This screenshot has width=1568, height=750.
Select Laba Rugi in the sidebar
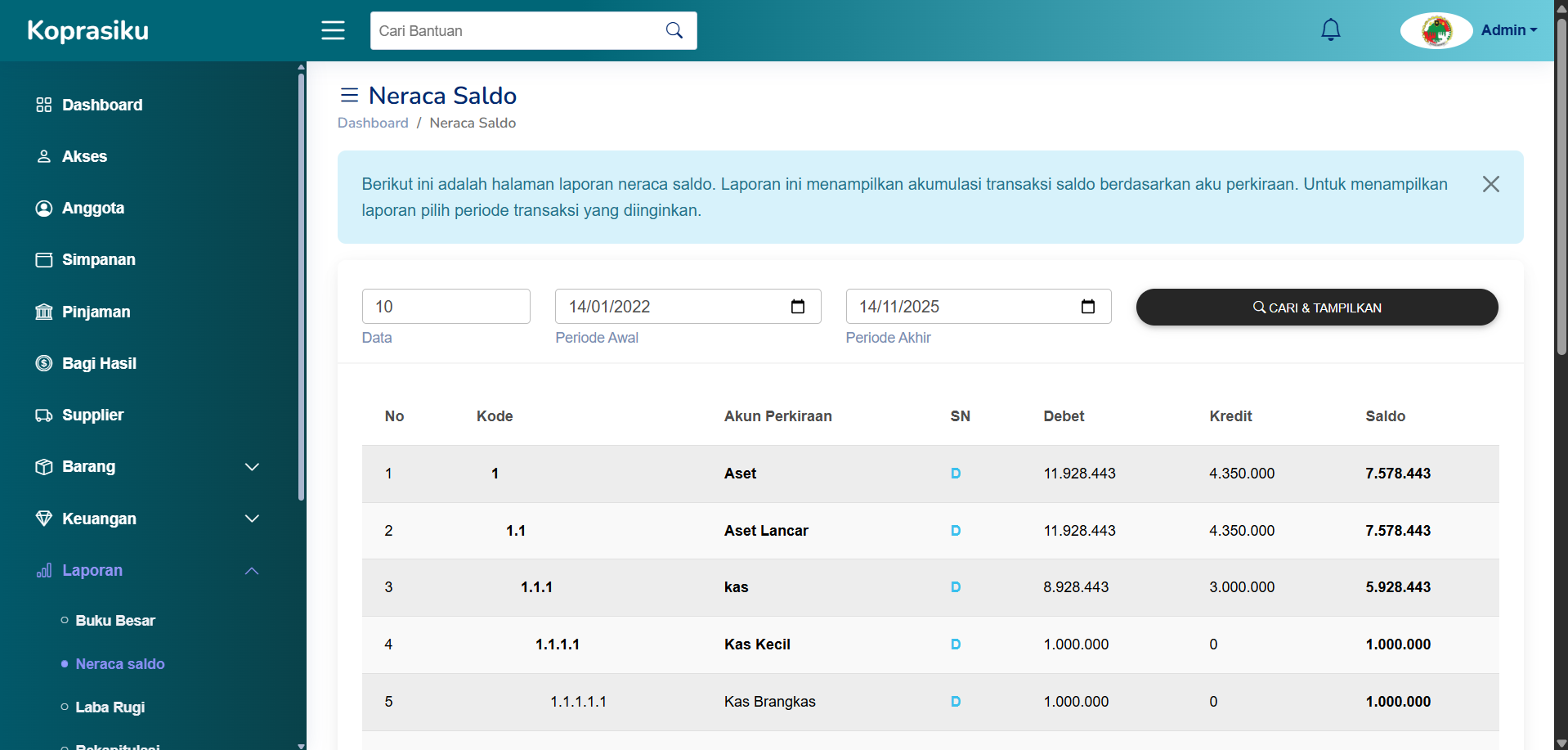(x=110, y=707)
